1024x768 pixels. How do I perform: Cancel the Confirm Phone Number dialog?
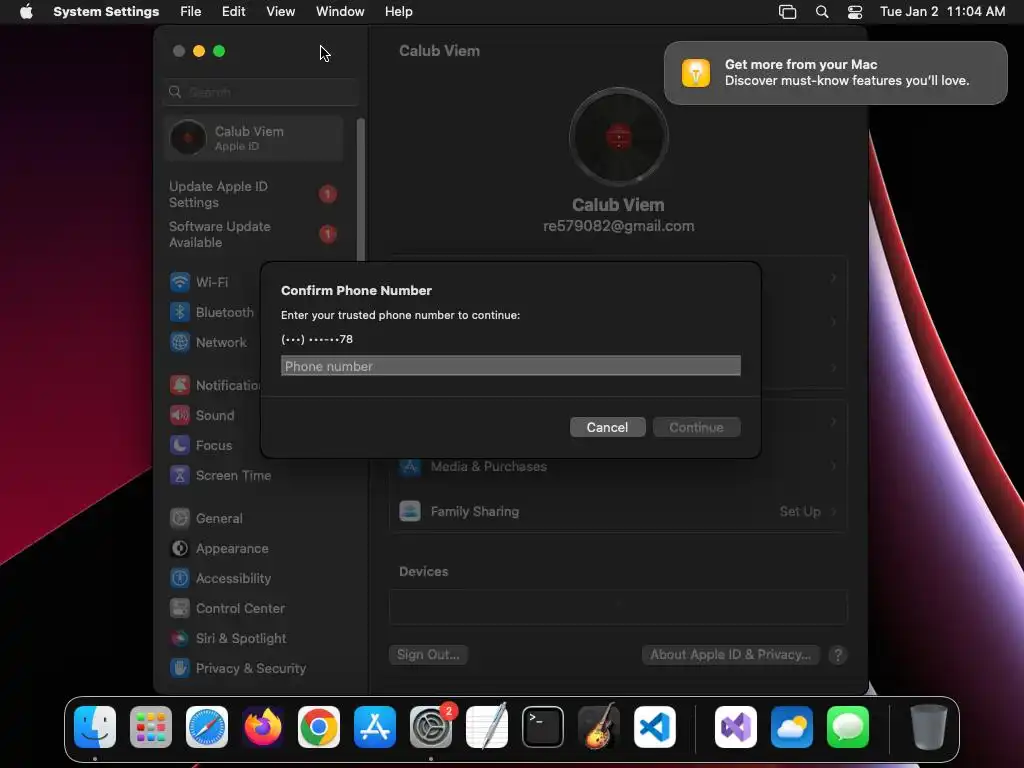[x=607, y=427]
